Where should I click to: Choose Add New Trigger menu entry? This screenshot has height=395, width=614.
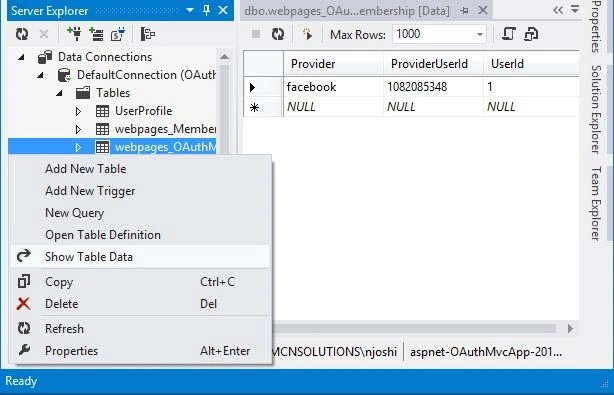[140, 191]
